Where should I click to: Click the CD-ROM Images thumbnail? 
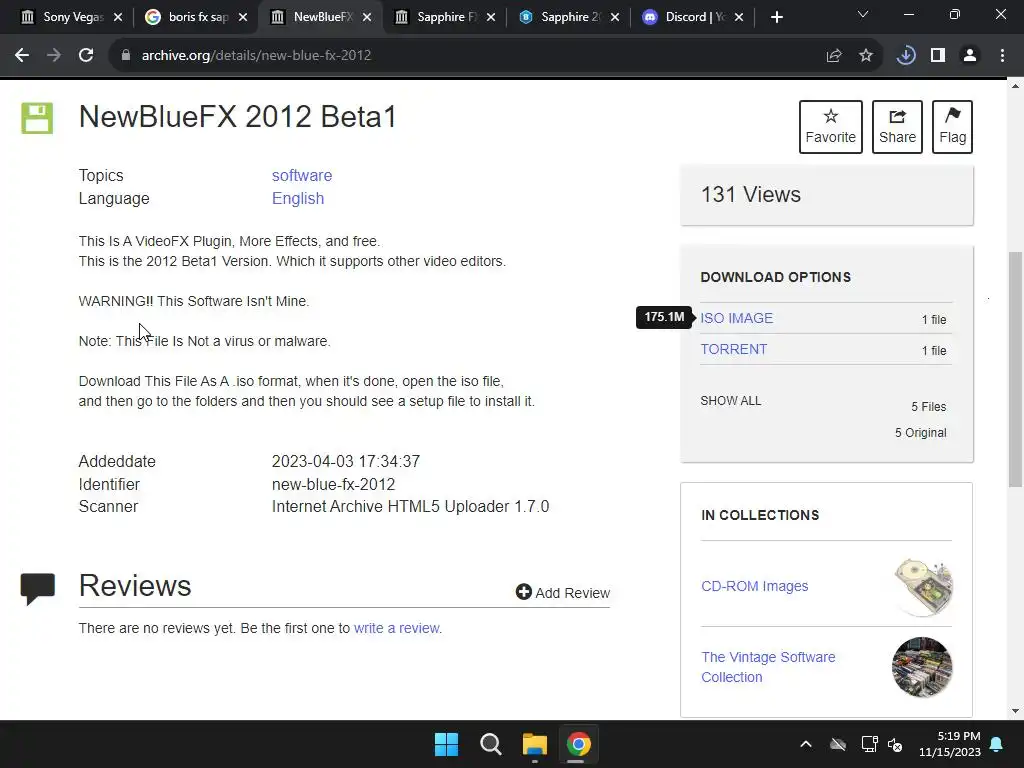[922, 587]
